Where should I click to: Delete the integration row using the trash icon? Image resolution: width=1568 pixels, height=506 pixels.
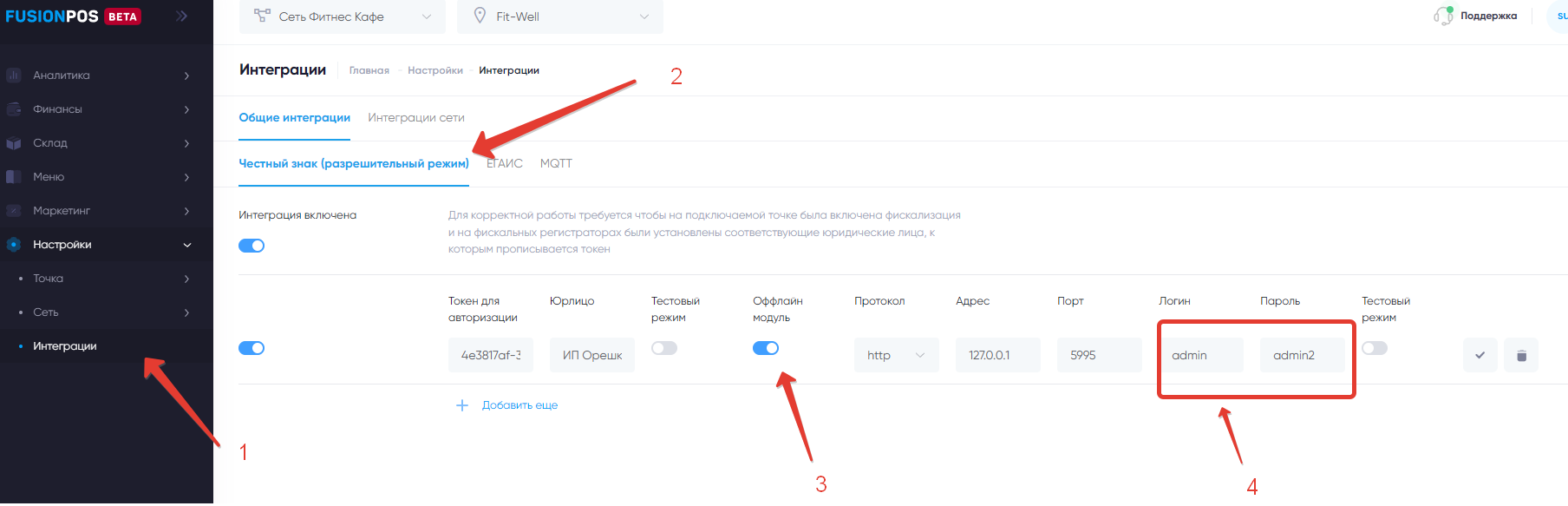coord(1521,355)
